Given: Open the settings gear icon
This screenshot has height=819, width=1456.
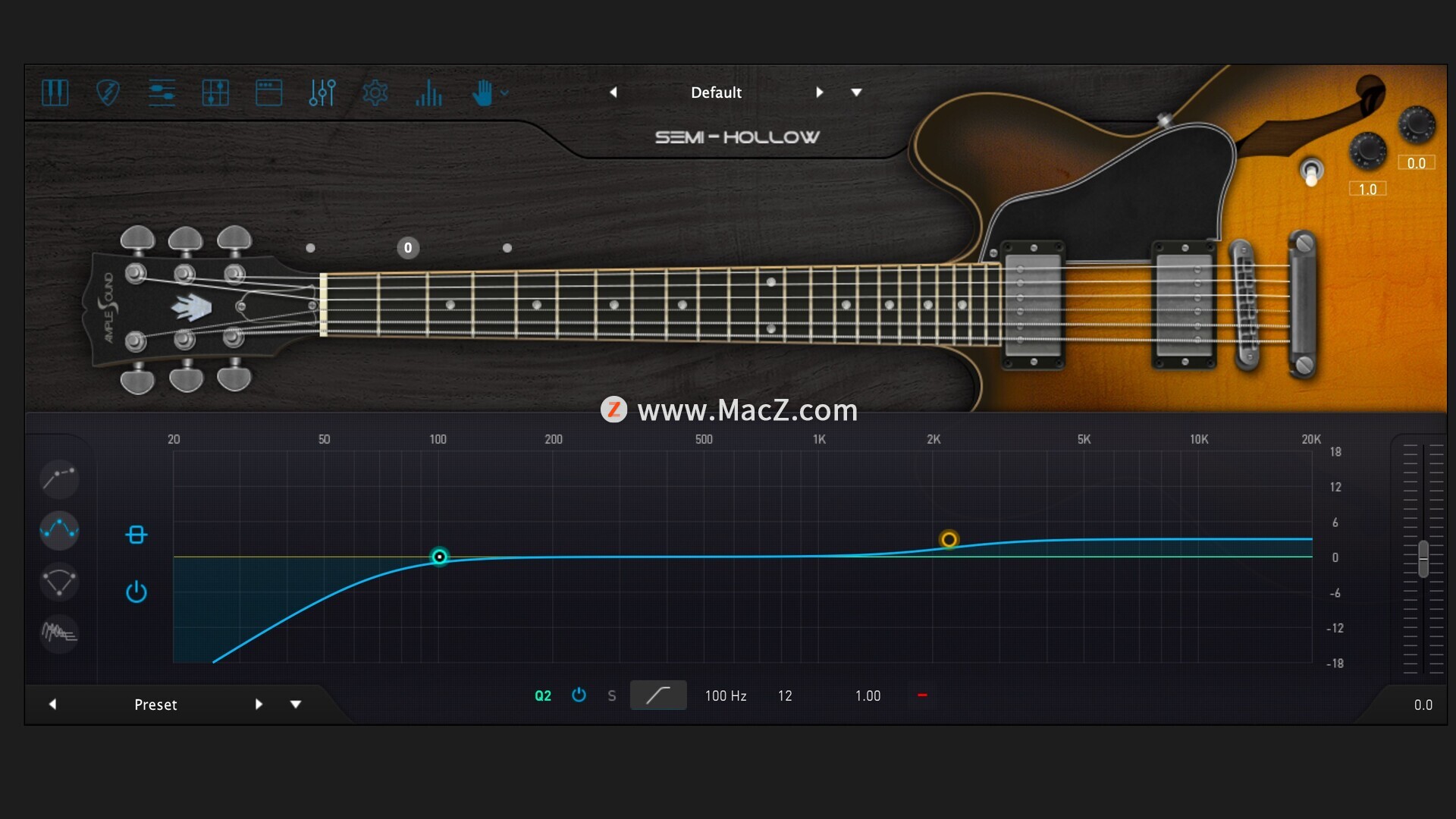Looking at the screenshot, I should pyautogui.click(x=375, y=93).
